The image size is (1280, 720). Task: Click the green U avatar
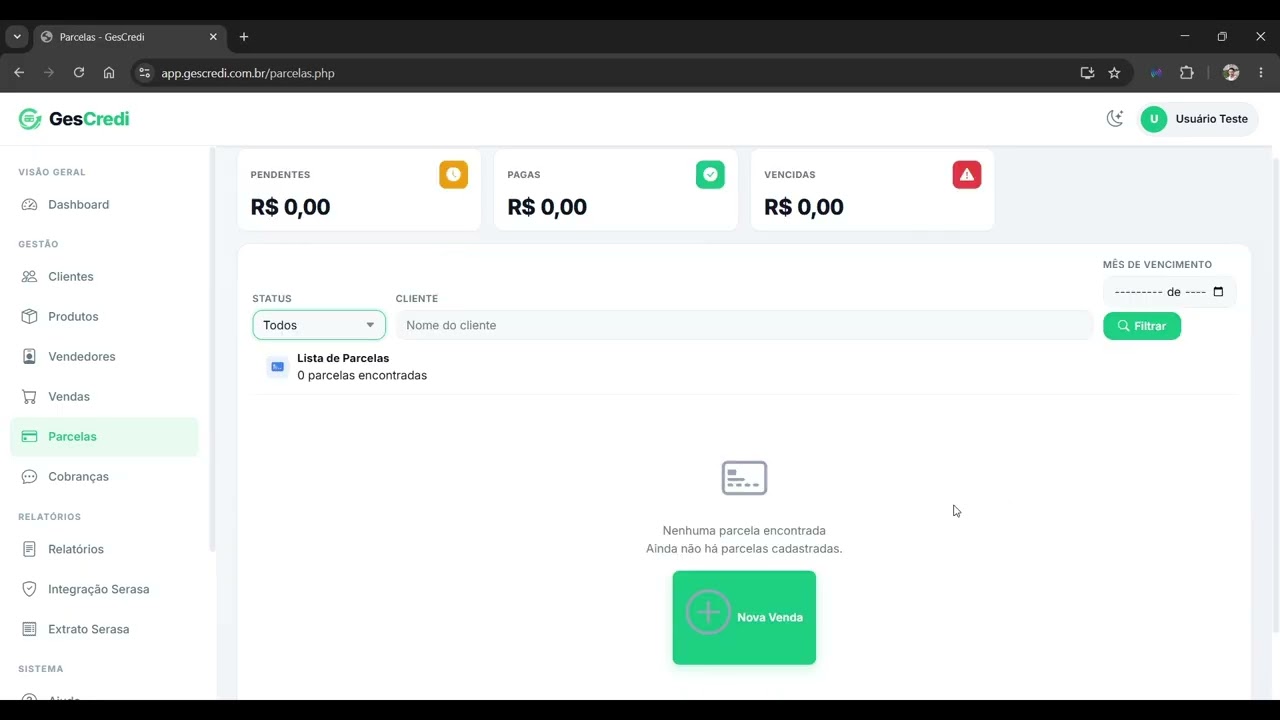(x=1154, y=119)
